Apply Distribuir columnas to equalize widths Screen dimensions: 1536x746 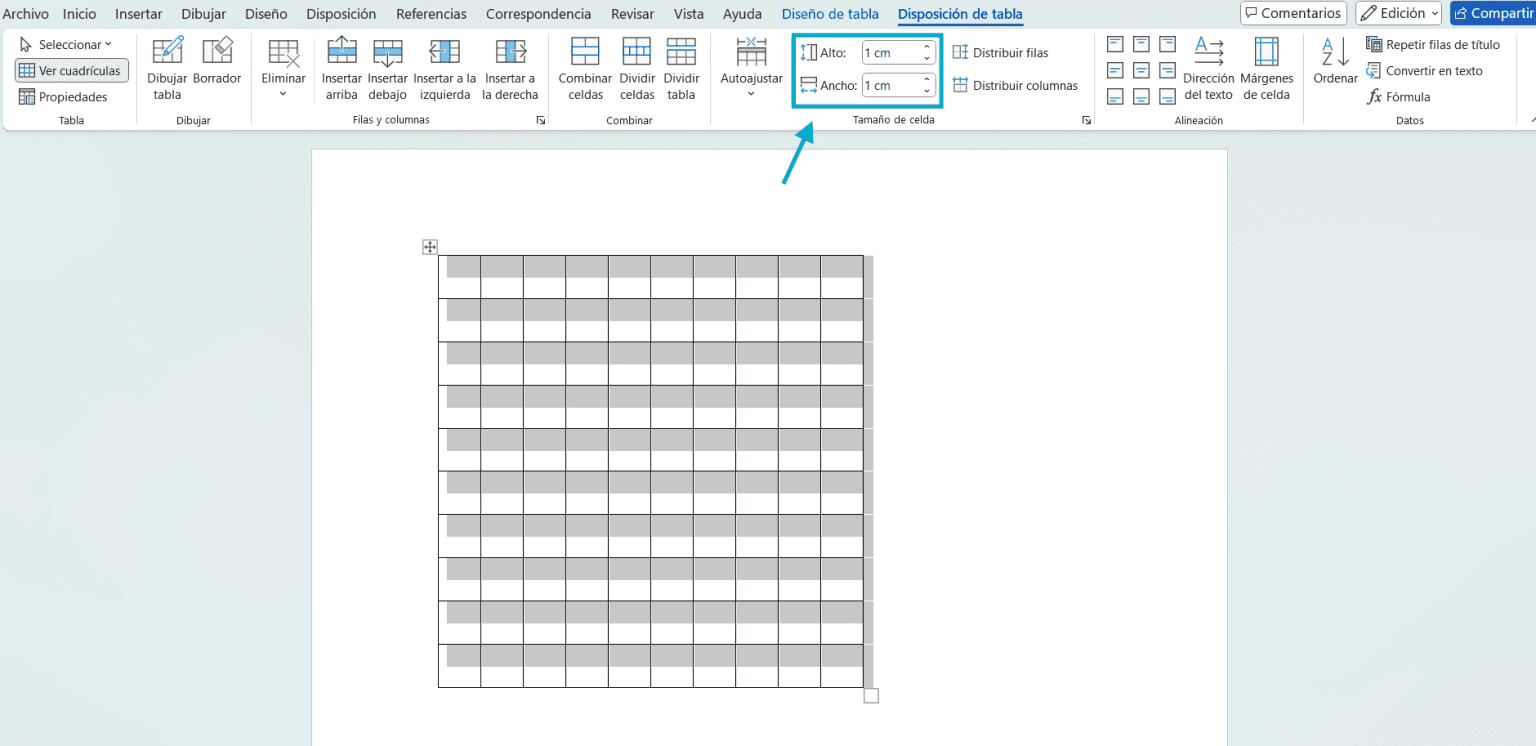click(x=1016, y=85)
